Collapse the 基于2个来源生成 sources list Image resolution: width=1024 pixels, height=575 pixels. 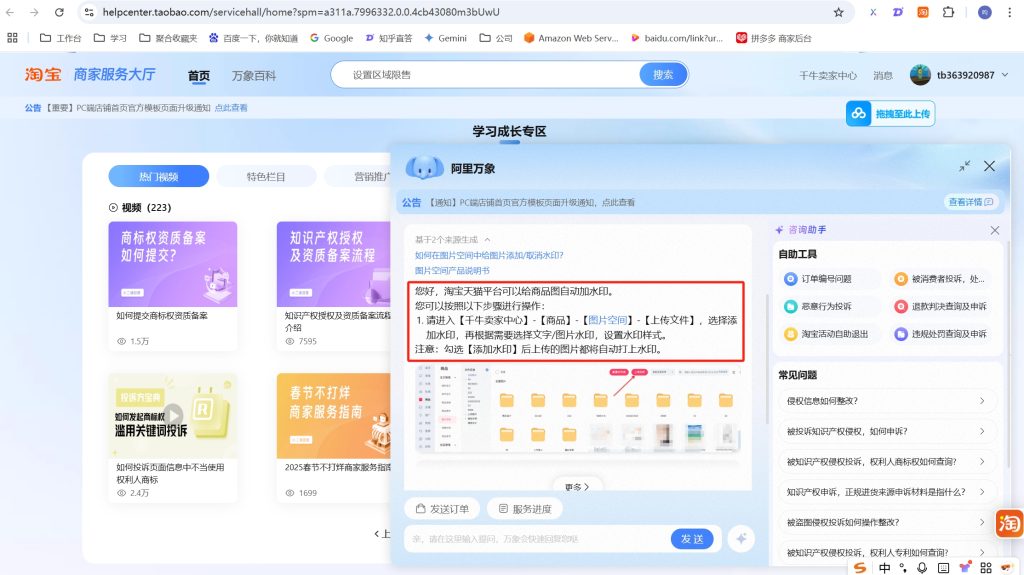click(487, 240)
